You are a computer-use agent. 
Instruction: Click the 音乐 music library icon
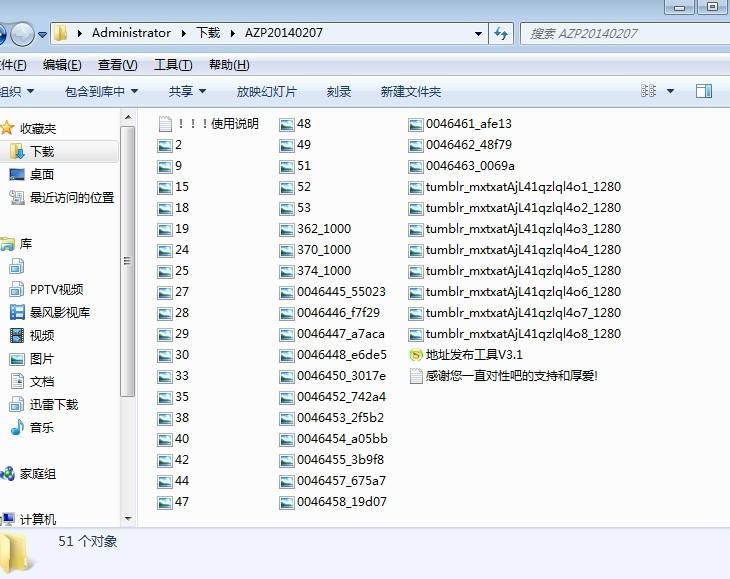click(x=17, y=428)
